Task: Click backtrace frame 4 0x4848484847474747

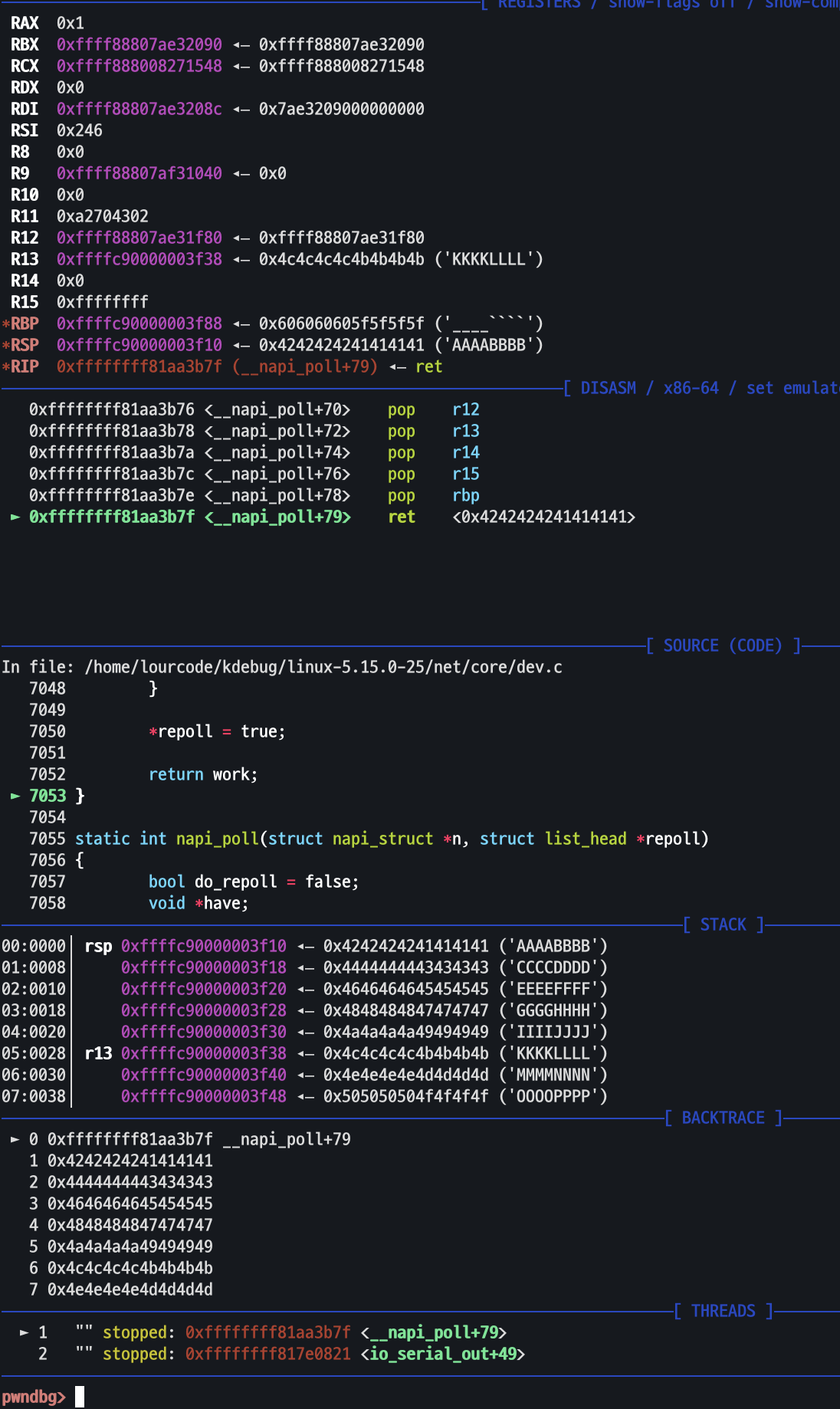Action: (121, 1225)
